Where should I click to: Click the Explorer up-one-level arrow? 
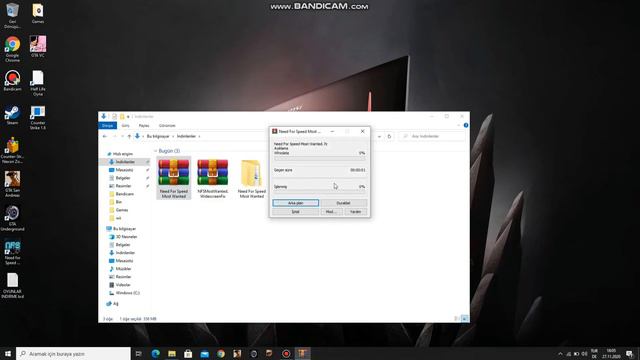[129, 136]
